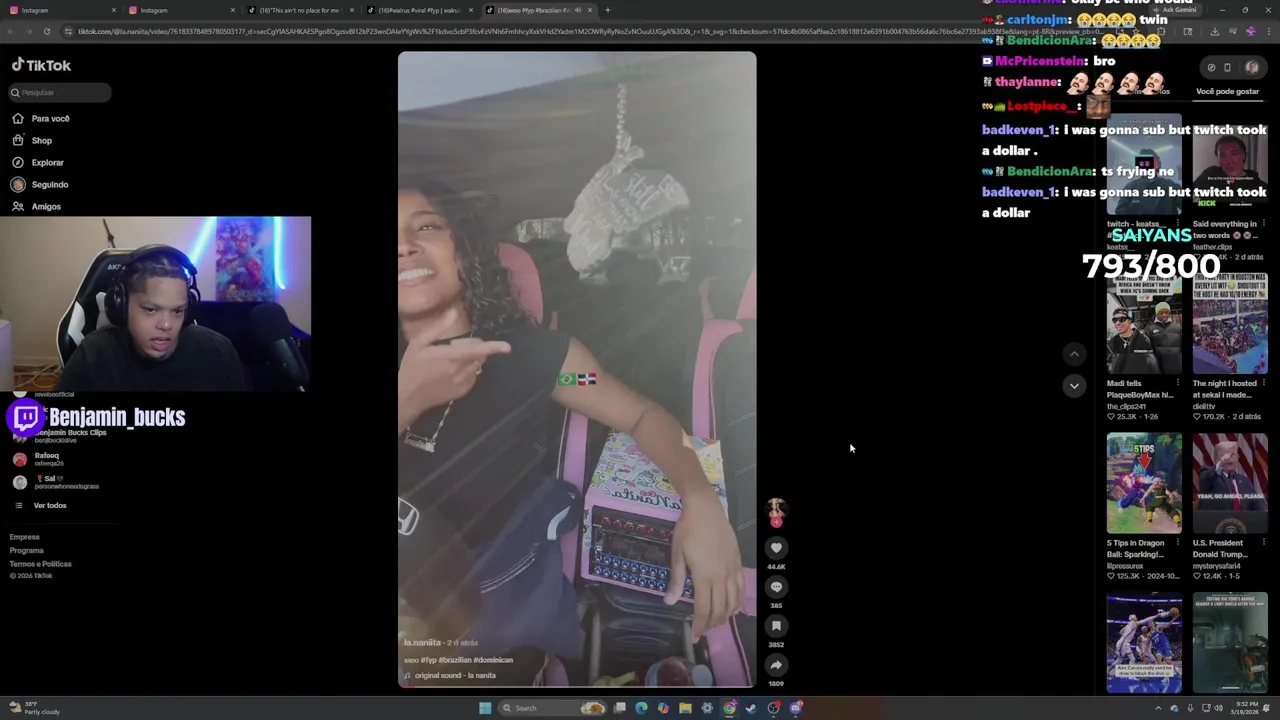
Task: Open Rafeoq account in following list
Action: tap(40, 458)
